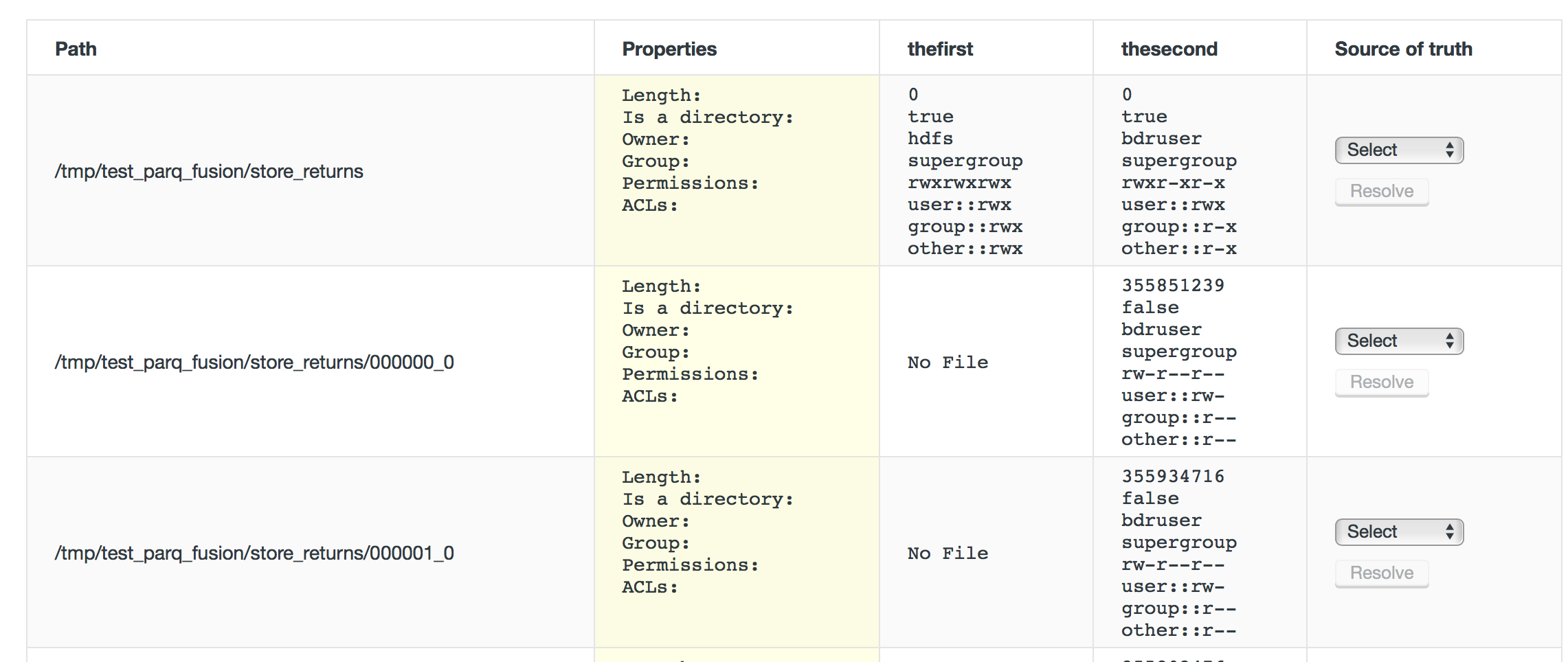Select the /tmp/test_parq_fusion/store_returns path text
This screenshot has width=1568, height=662.
click(209, 172)
